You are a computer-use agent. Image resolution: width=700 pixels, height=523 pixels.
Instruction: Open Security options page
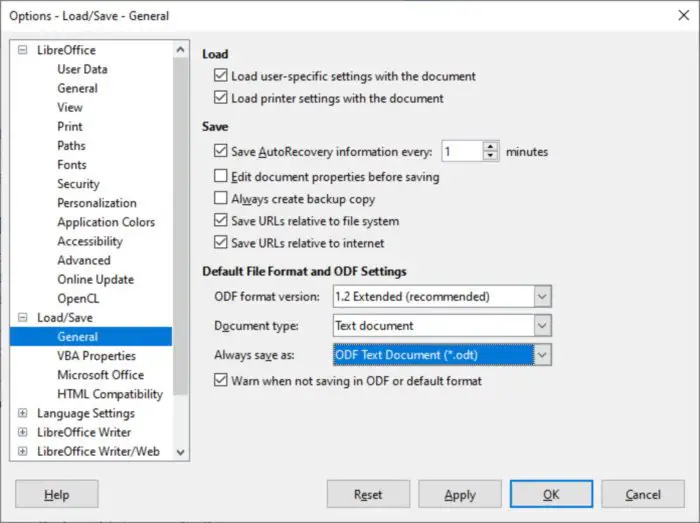78,184
